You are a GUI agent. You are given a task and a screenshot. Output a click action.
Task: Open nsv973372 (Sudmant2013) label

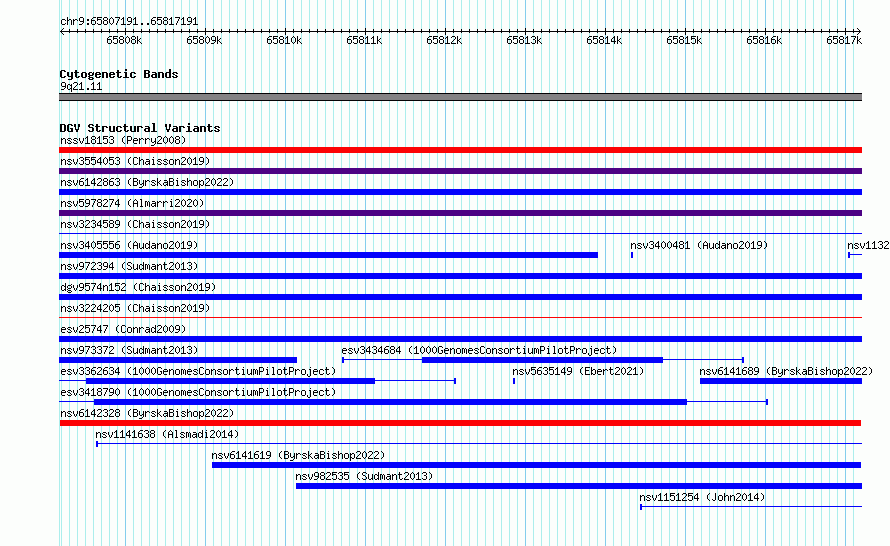pyautogui.click(x=129, y=350)
